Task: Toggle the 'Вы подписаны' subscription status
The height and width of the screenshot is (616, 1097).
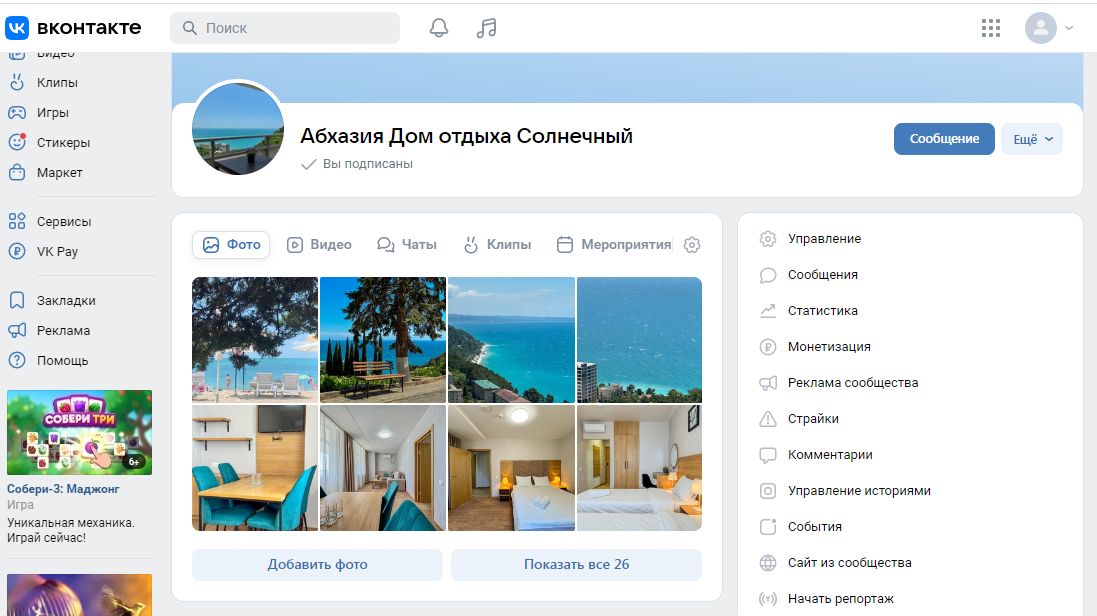Action: 357,164
